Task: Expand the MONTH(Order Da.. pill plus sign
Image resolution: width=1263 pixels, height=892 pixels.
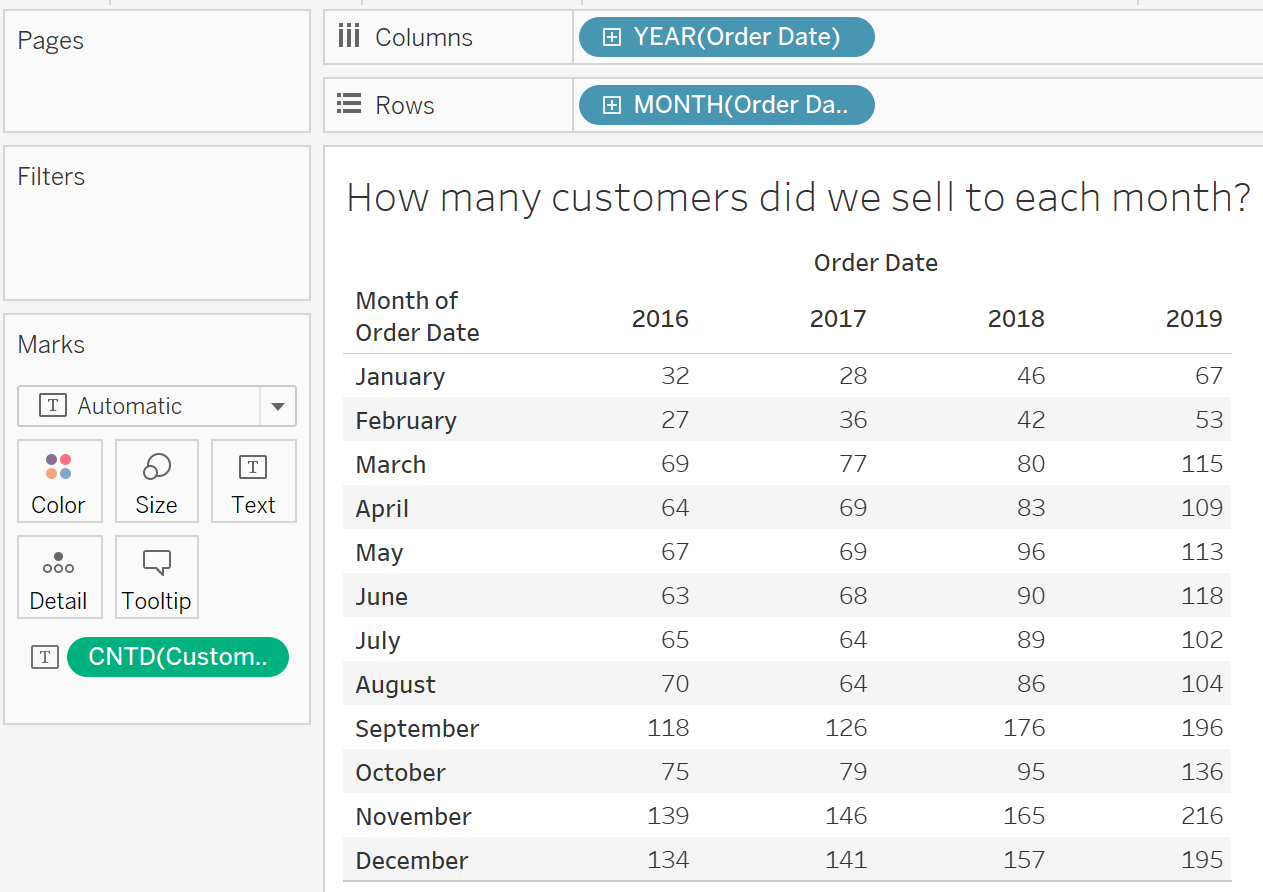Action: 612,105
